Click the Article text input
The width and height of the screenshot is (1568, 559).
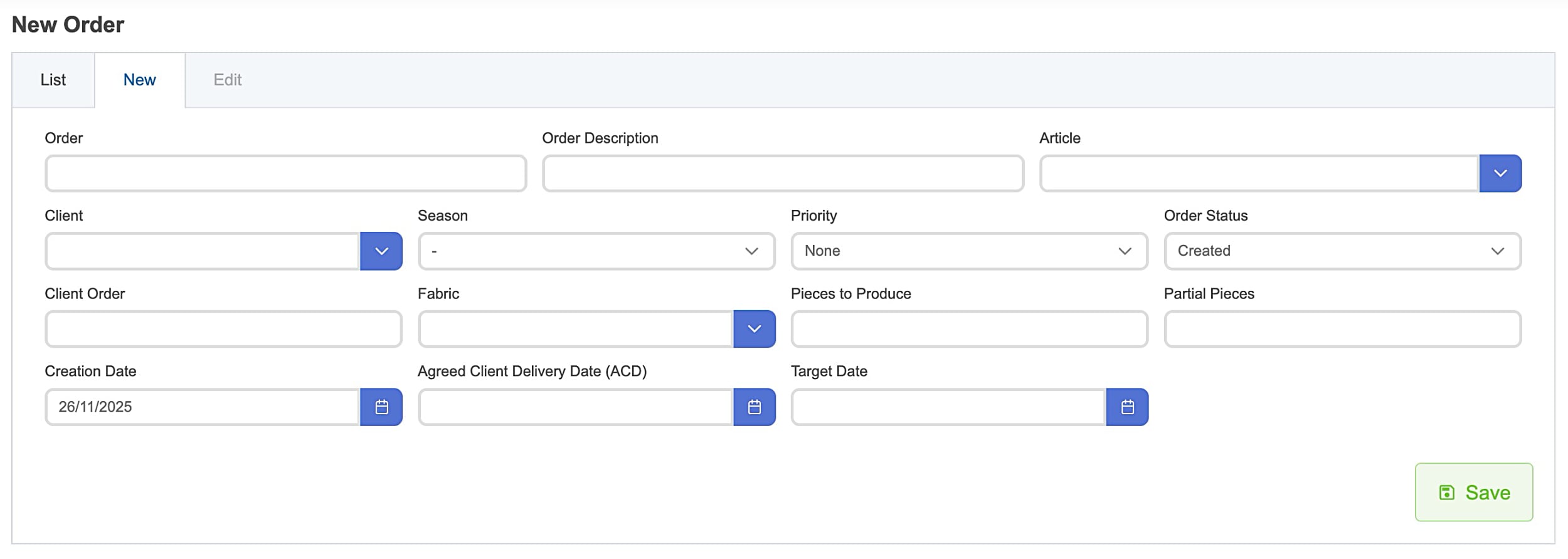(1259, 174)
